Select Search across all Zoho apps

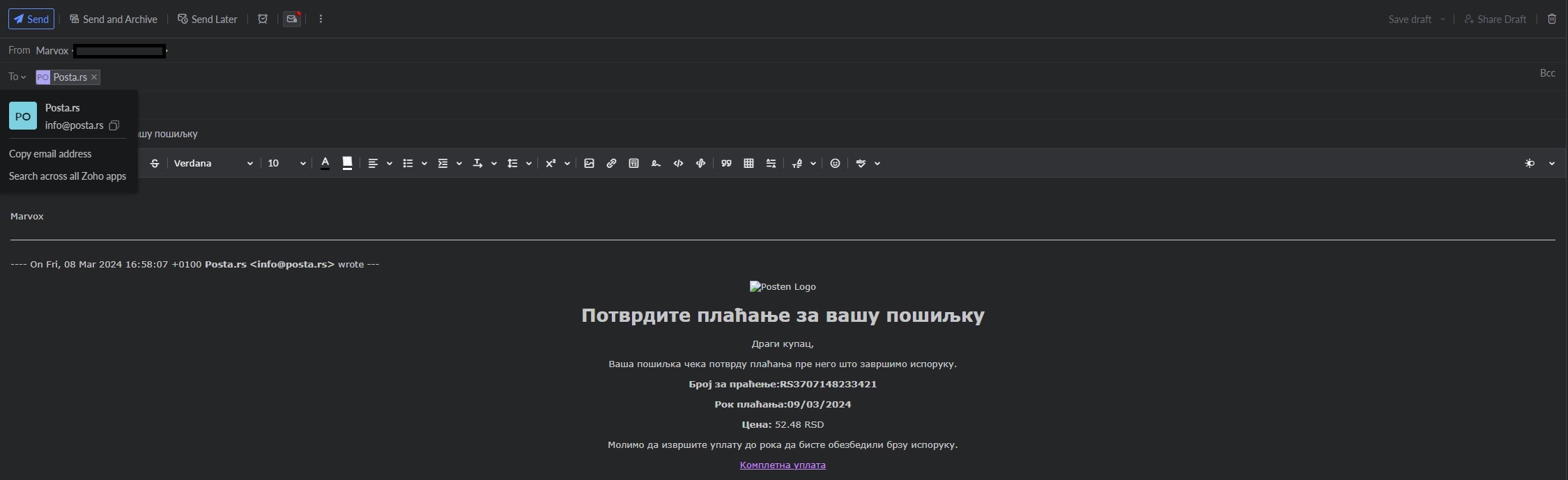tap(68, 176)
